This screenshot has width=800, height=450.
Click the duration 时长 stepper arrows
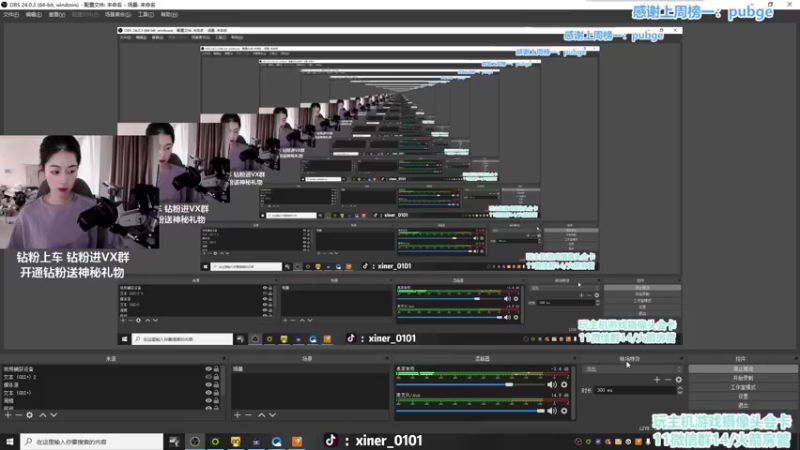[680, 390]
